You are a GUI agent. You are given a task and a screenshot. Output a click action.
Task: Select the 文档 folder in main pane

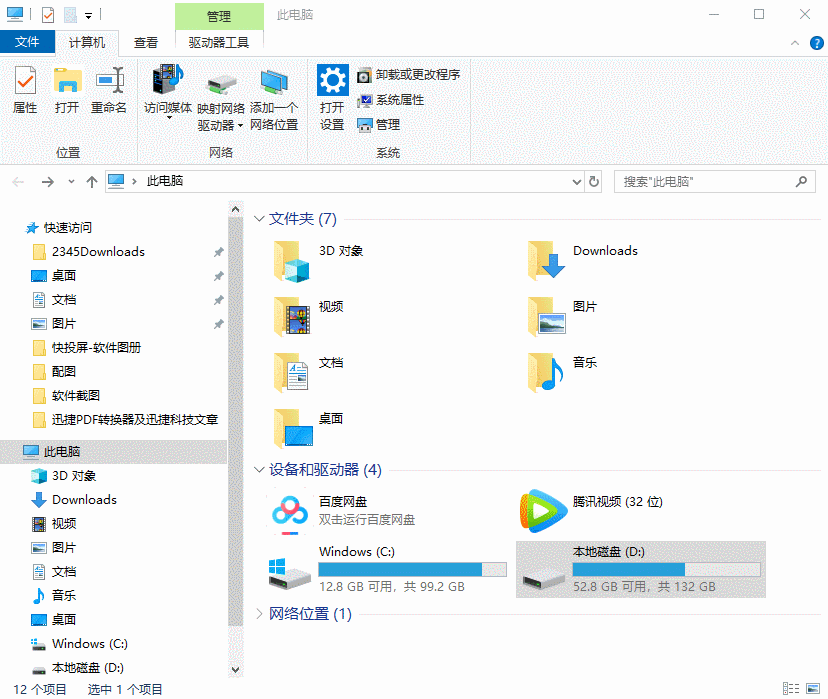pos(308,373)
